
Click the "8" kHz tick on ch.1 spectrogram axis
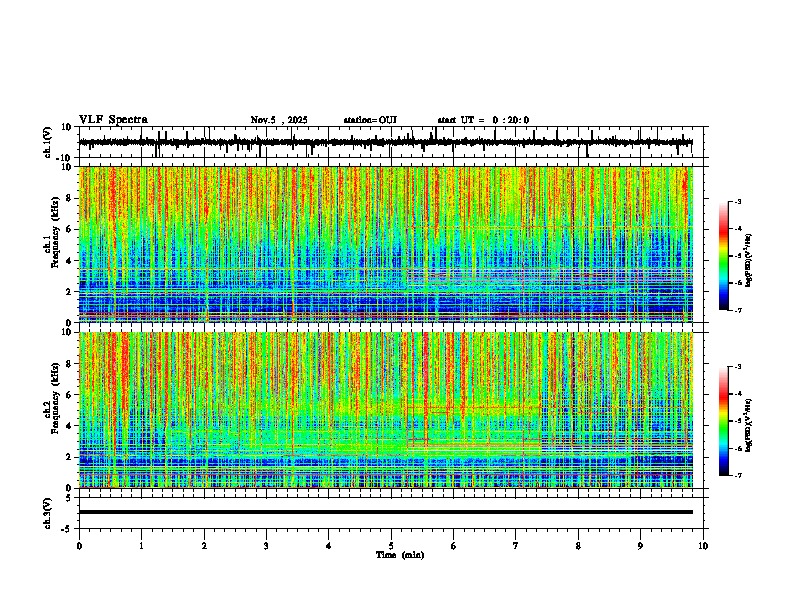(x=70, y=198)
